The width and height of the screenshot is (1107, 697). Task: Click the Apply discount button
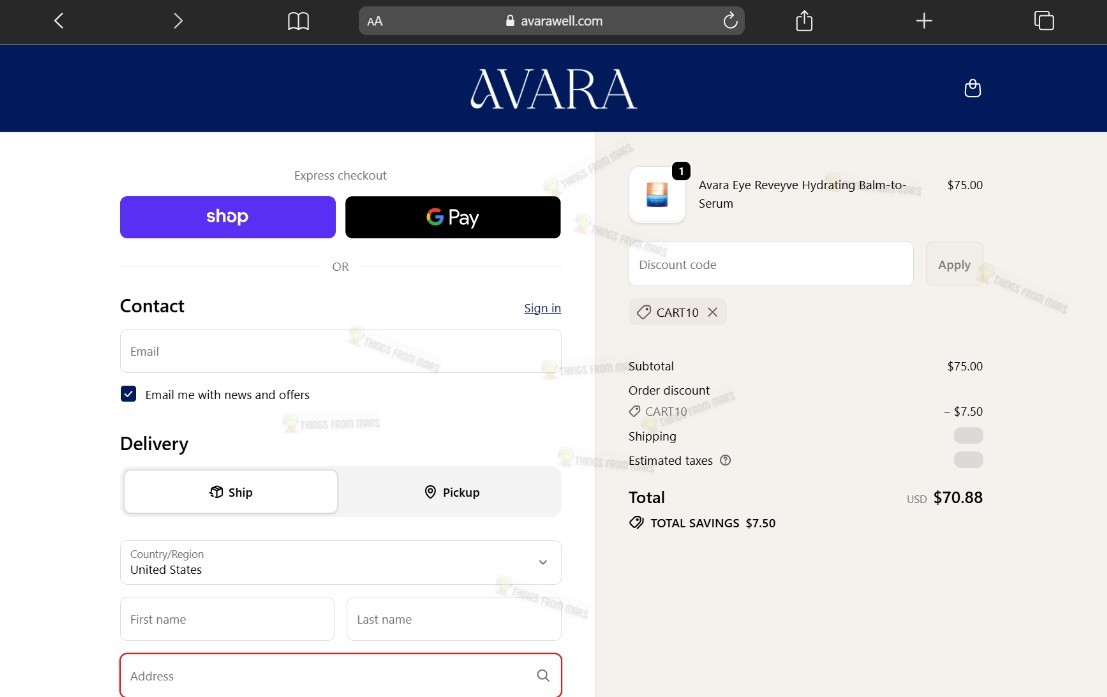[954, 264]
